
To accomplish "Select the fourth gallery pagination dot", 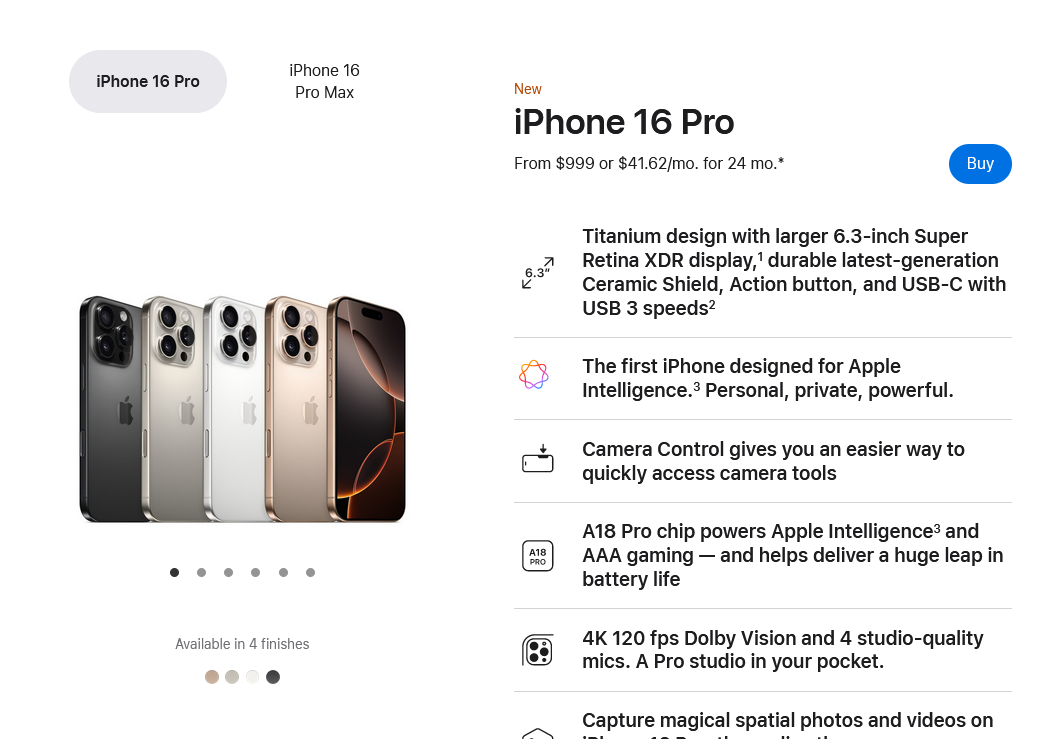I will 256,572.
